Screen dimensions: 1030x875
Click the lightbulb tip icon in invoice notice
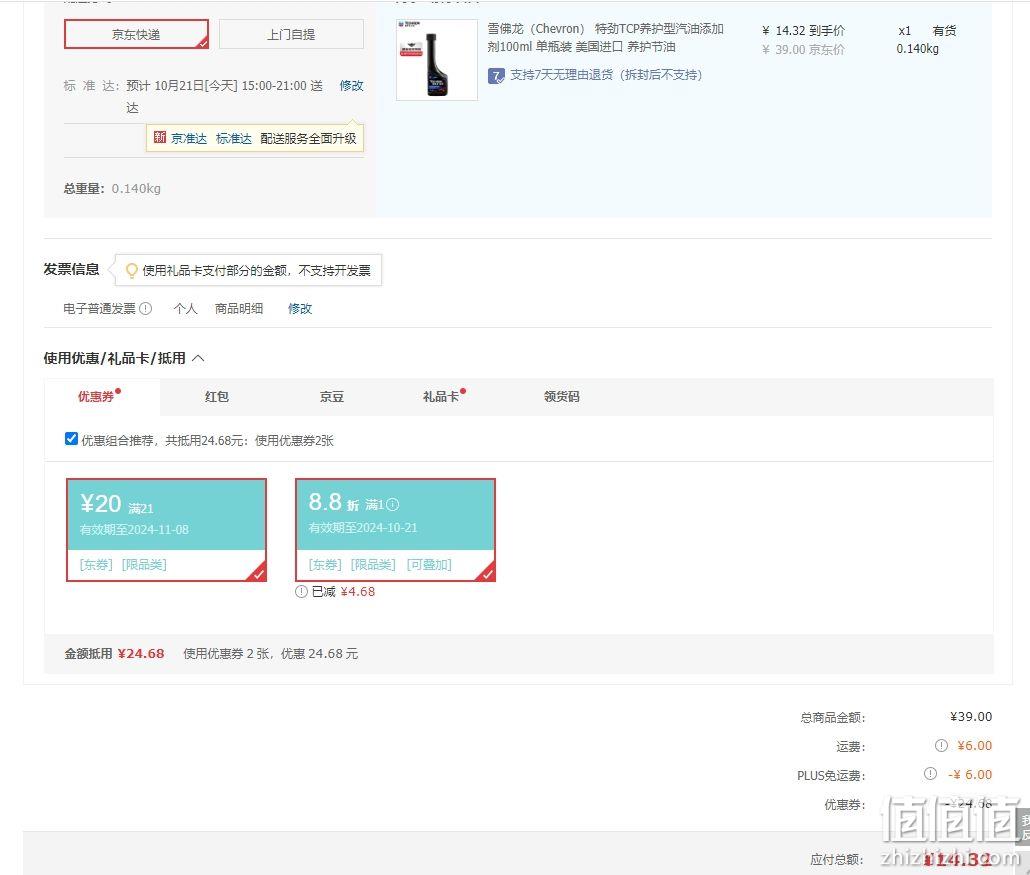pyautogui.click(x=131, y=270)
